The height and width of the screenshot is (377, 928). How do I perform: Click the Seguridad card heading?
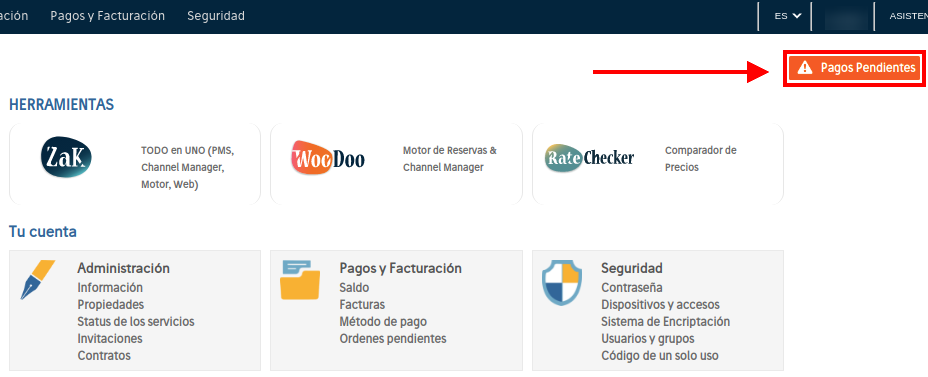(632, 268)
